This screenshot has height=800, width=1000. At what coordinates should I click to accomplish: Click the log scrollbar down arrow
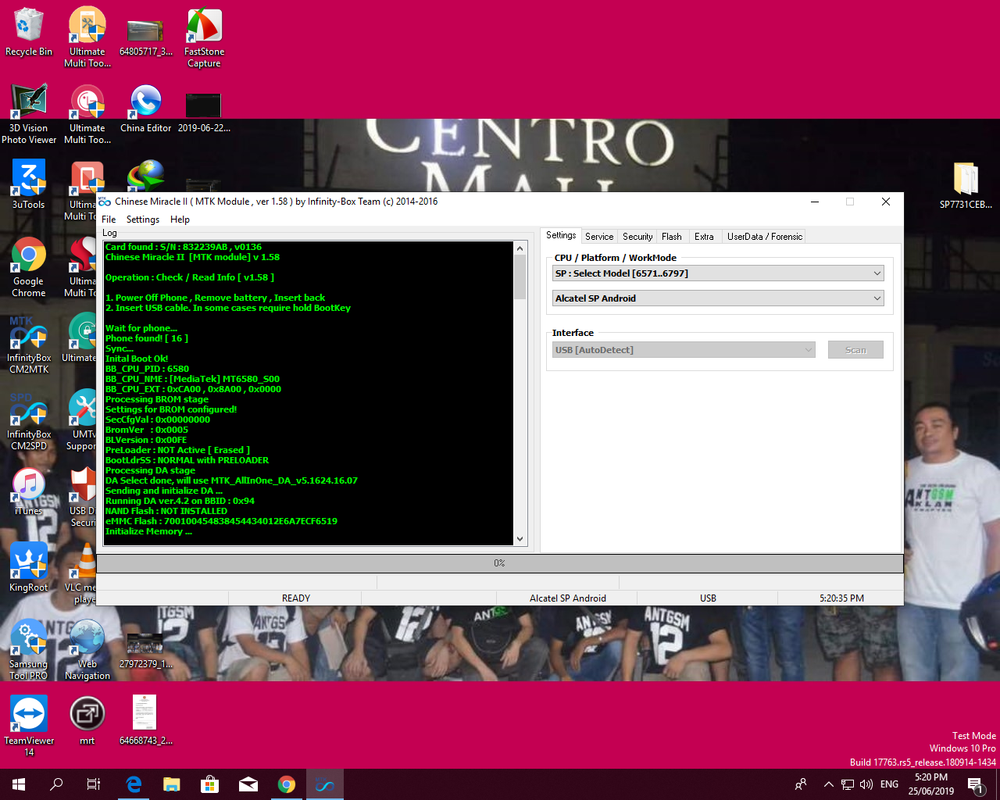520,539
